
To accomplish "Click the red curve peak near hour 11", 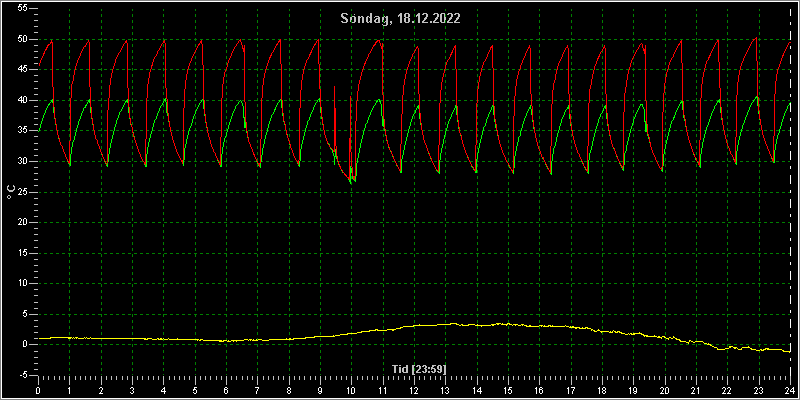I will click(379, 40).
